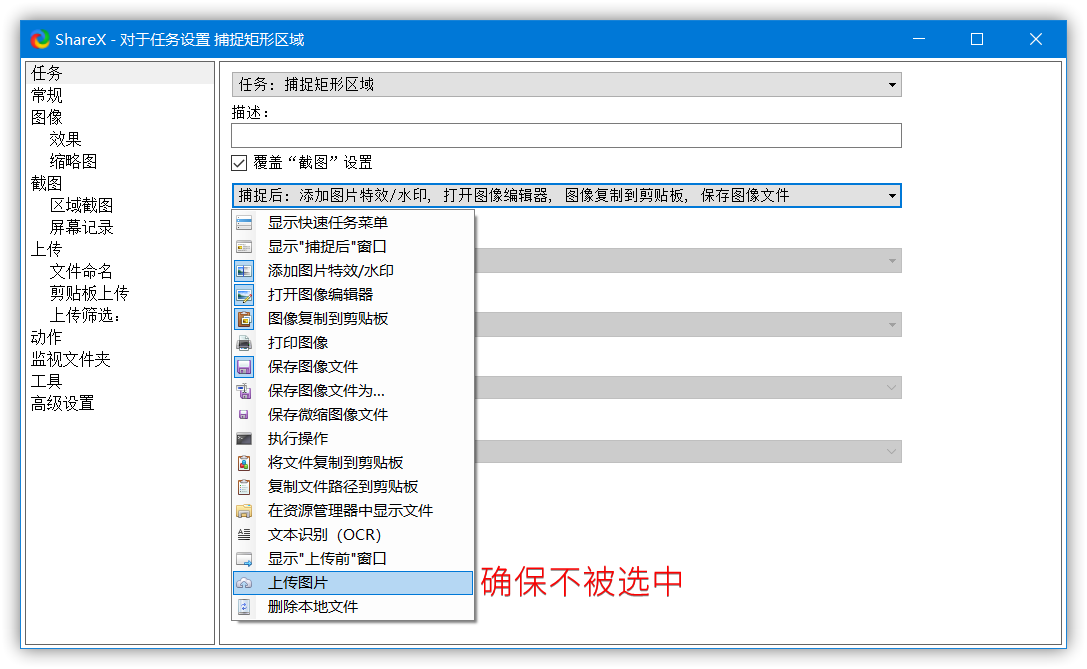Select the 保存微缩图像文件 thumbnail save icon
This screenshot has height=669, width=1087.
pos(244,414)
